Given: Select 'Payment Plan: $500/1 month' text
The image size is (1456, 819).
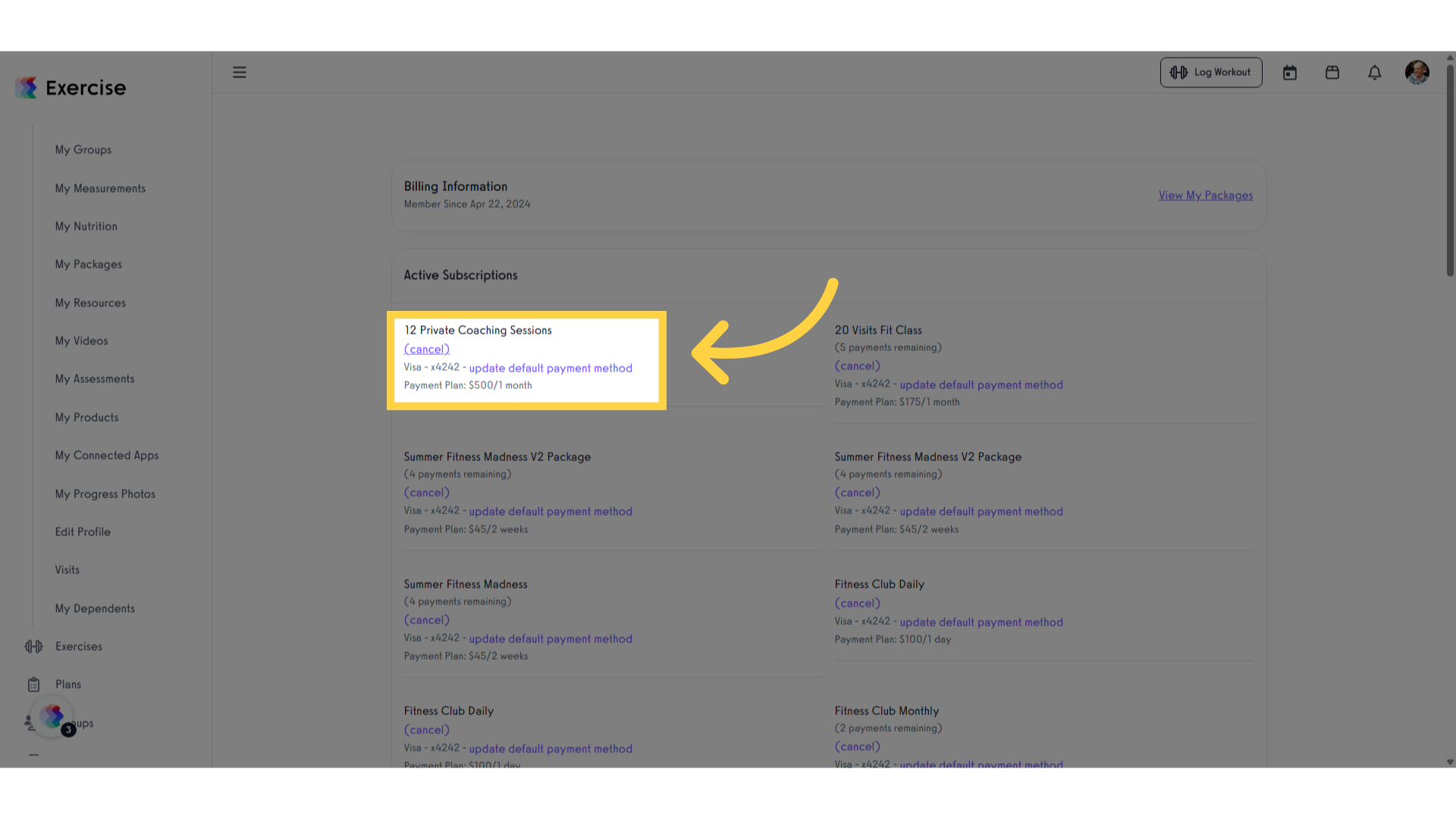Looking at the screenshot, I should (468, 385).
